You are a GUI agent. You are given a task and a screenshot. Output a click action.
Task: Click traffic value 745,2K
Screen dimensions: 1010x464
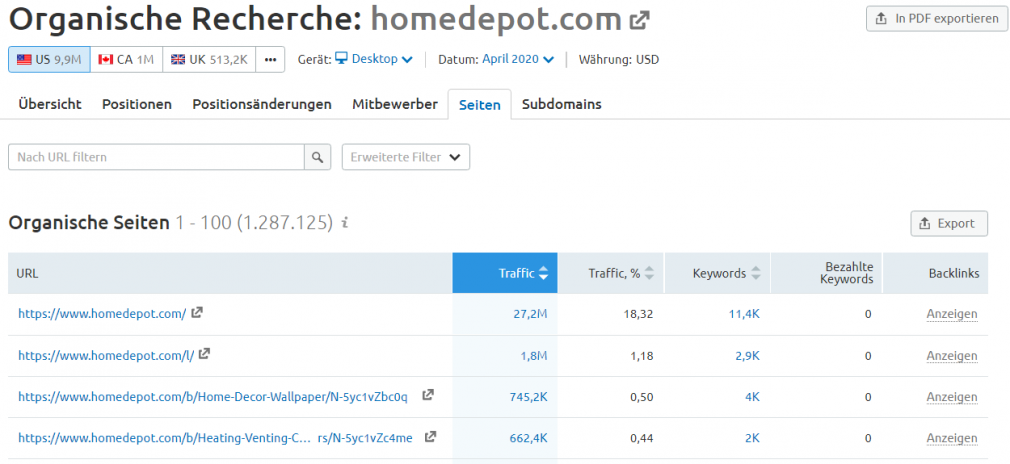click(x=529, y=396)
